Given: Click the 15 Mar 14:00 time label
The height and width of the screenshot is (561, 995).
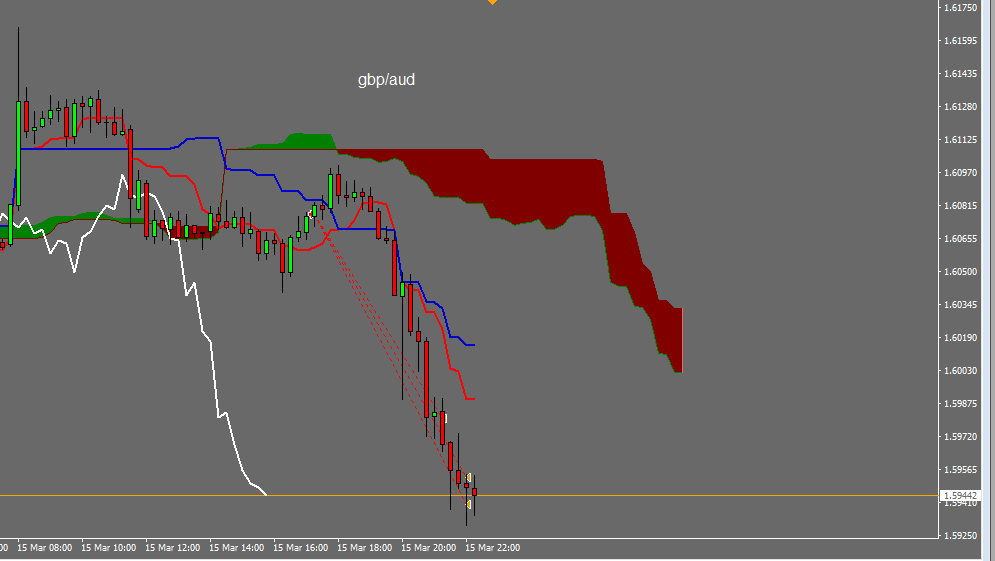Looking at the screenshot, I should click(236, 548).
